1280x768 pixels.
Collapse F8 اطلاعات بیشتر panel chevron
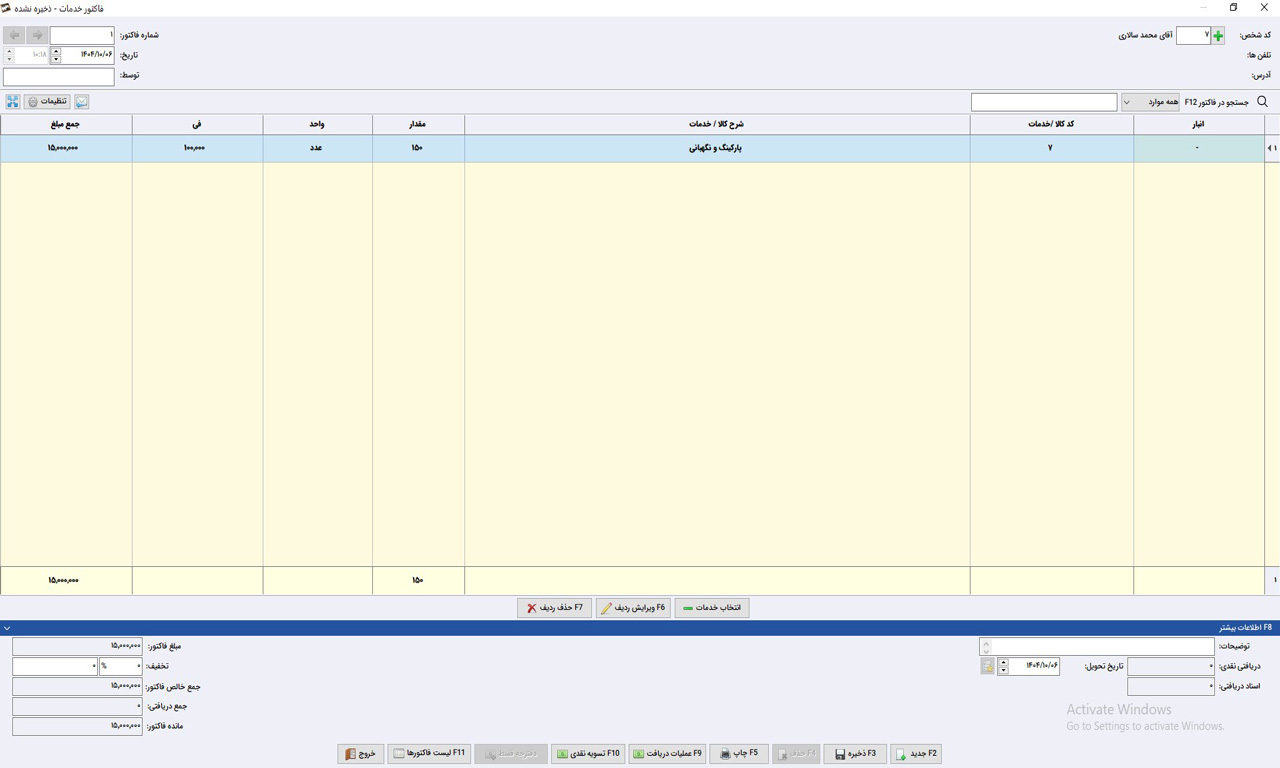[x=7, y=628]
